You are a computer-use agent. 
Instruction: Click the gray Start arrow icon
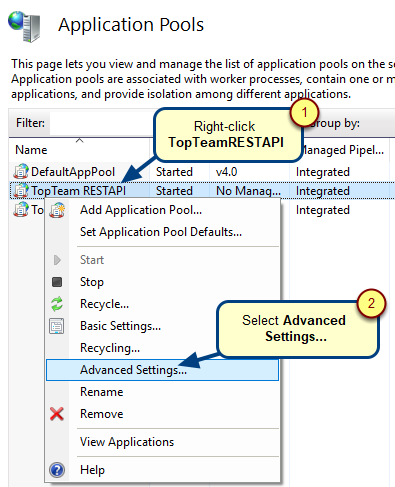coord(57,260)
